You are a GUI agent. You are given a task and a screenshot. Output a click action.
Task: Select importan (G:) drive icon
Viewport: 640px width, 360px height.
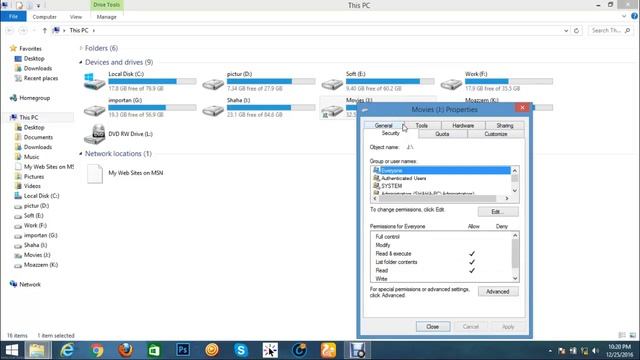click(94, 110)
